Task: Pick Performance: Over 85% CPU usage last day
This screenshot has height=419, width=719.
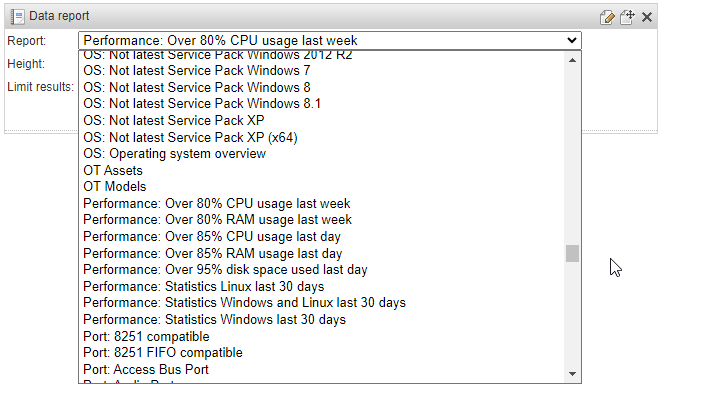Action: pos(322,237)
